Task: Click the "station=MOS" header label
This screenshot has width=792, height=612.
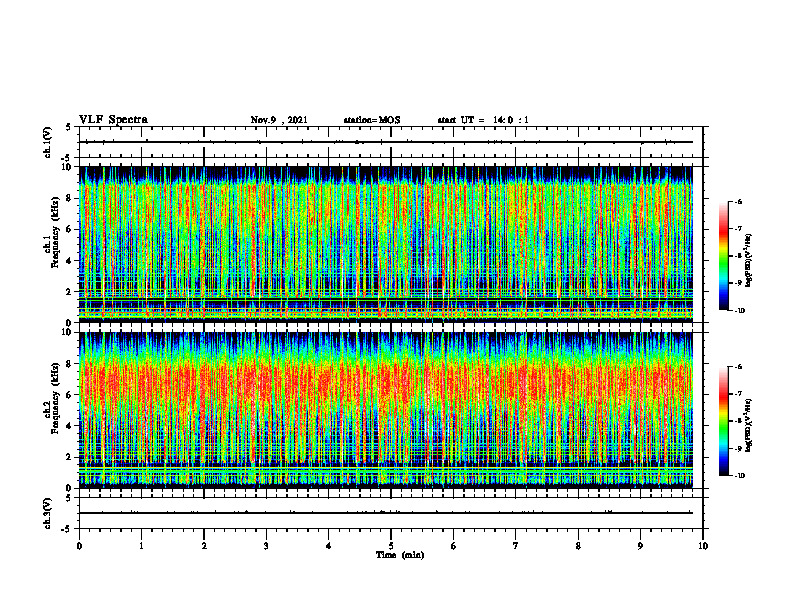Action: point(372,120)
